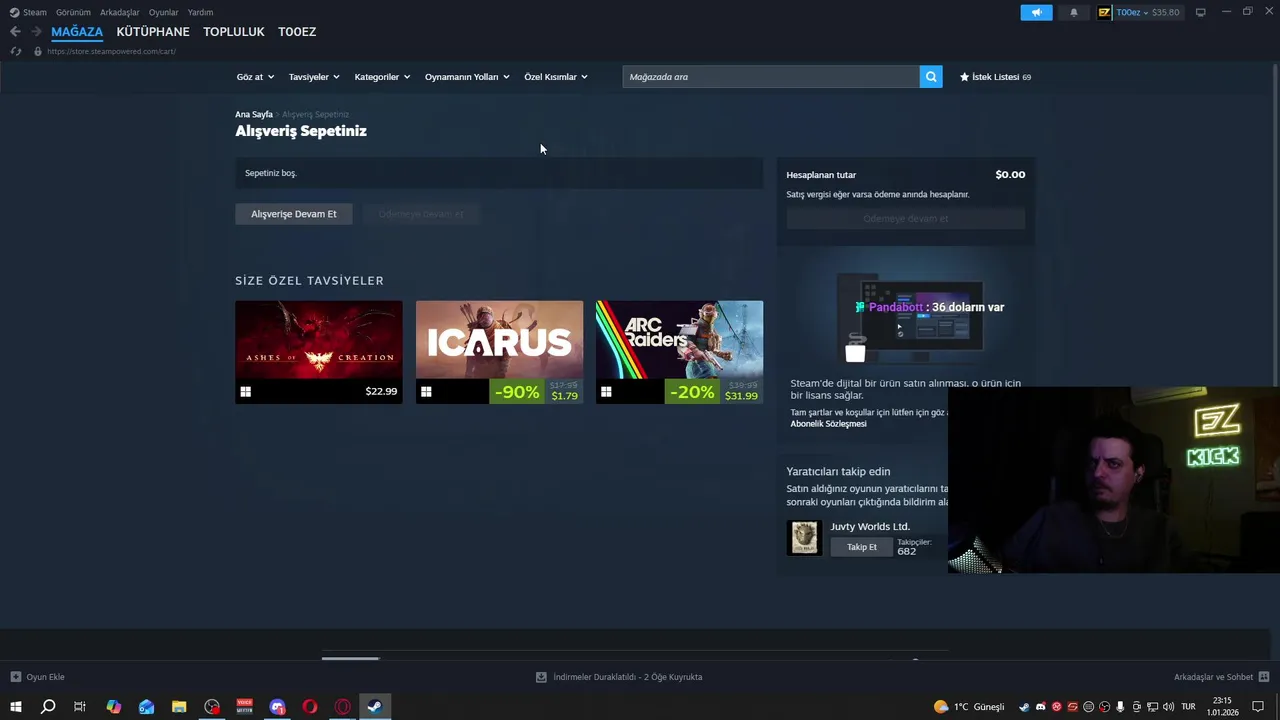Click the volume speaker tray icon
The width and height of the screenshot is (1280, 720).
[1168, 707]
